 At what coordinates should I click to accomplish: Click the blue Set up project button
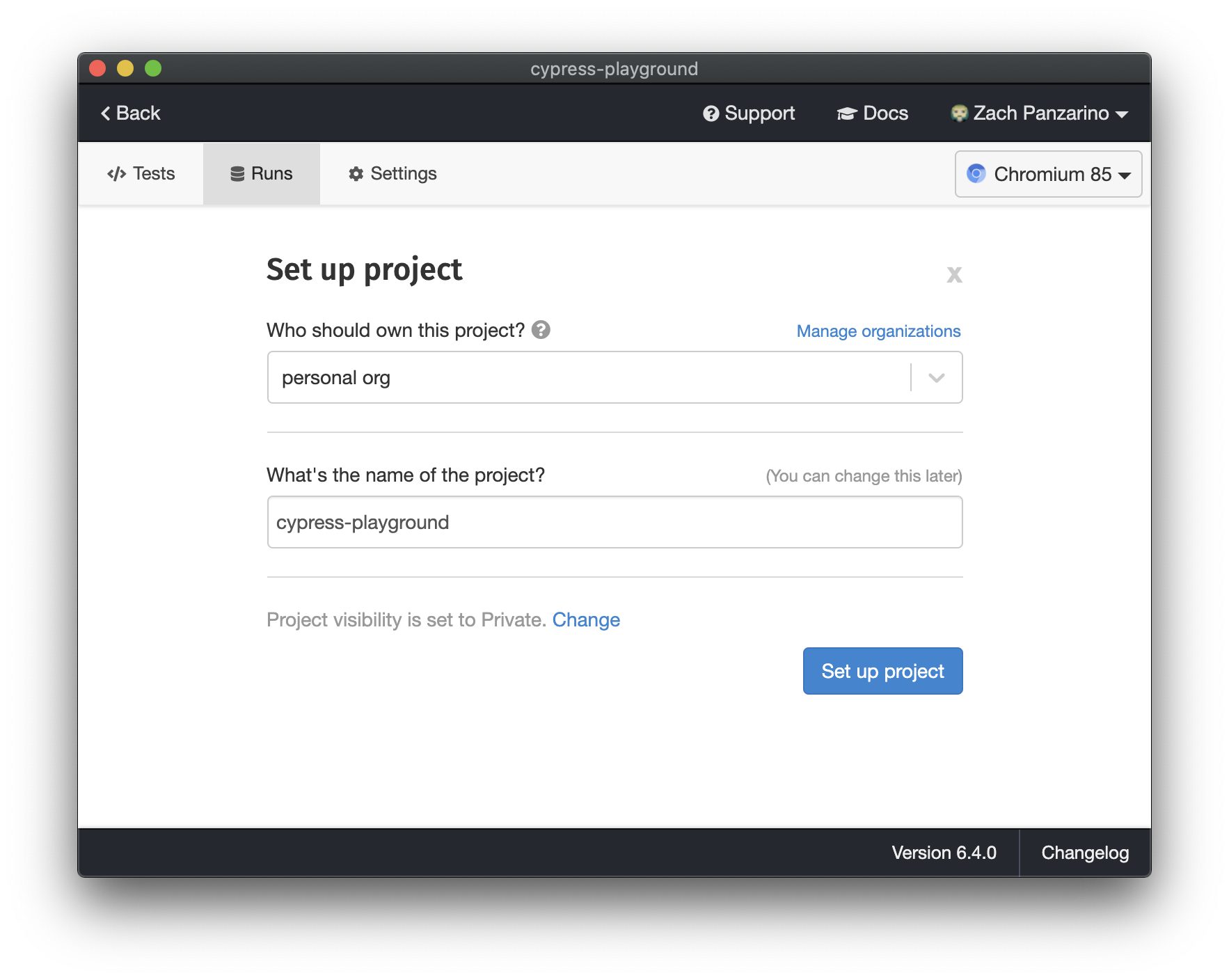pos(882,671)
